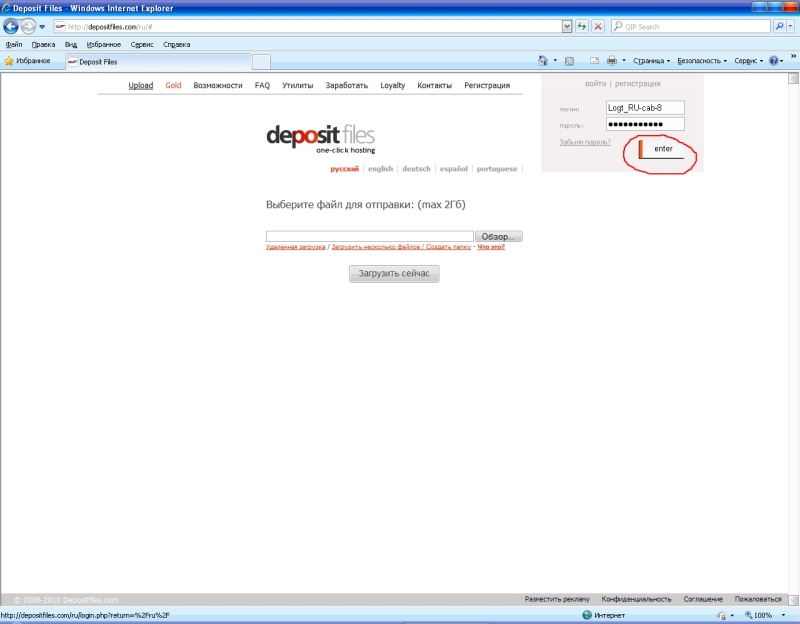
Task: Click the QIP Search box
Action: 691,27
